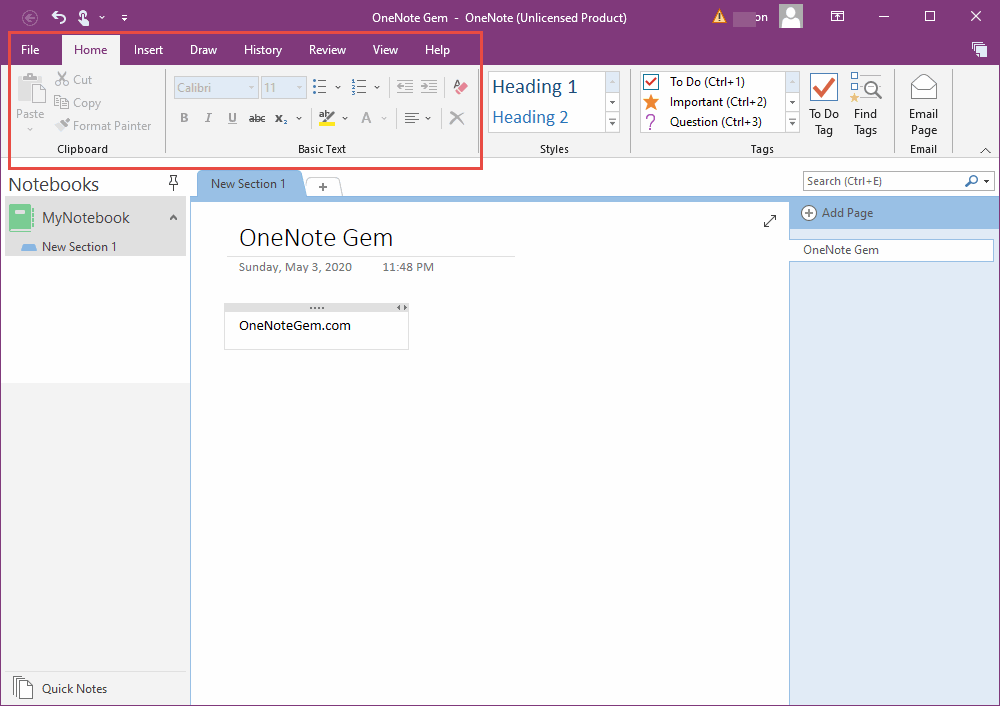Click the yellow warning triangle icon
Image resolution: width=1000 pixels, height=706 pixels.
719,17
